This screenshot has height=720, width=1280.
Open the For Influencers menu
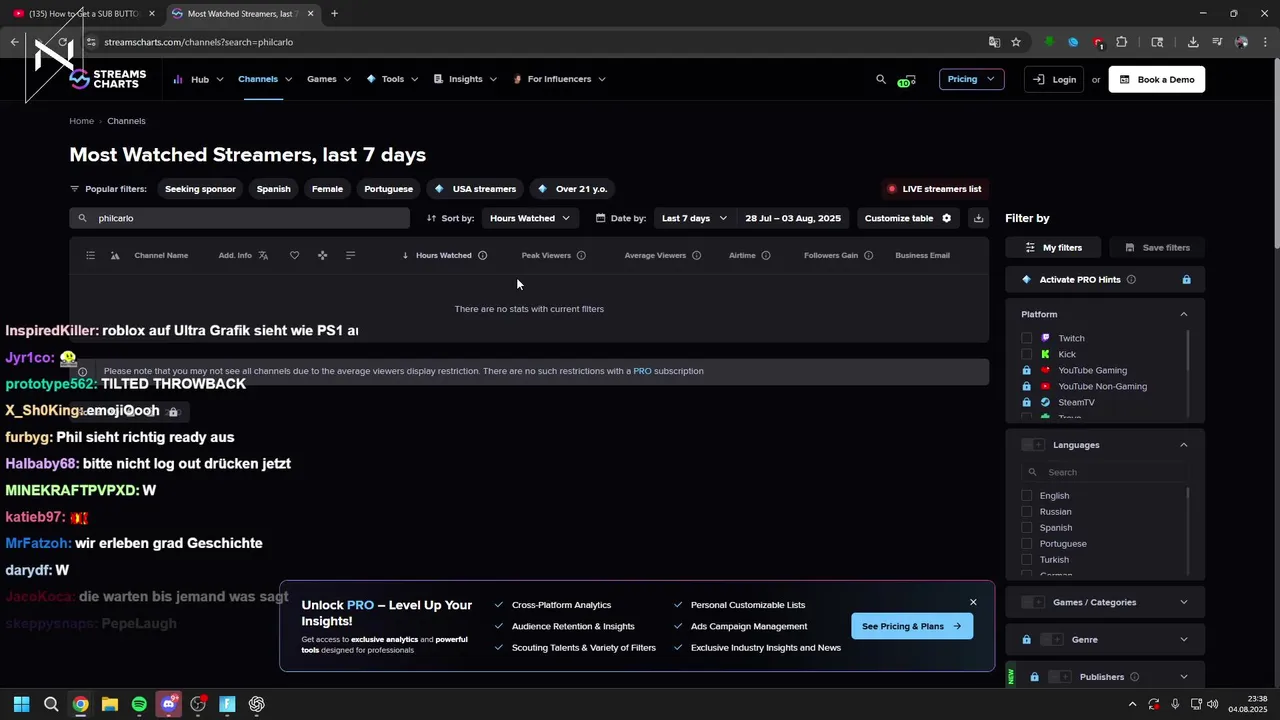pyautogui.click(x=559, y=79)
